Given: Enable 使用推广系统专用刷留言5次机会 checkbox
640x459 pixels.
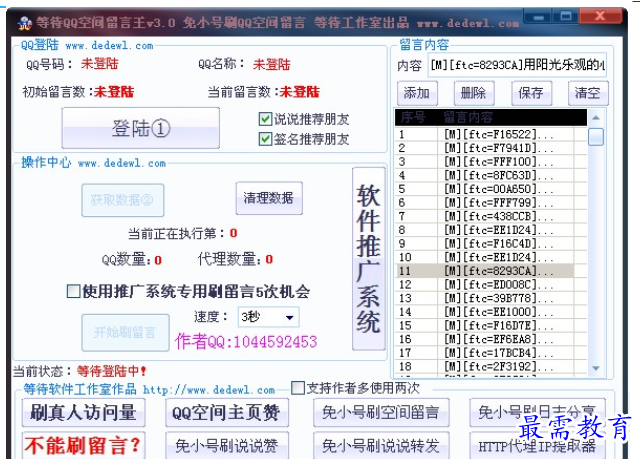Looking at the screenshot, I should (x=73, y=291).
